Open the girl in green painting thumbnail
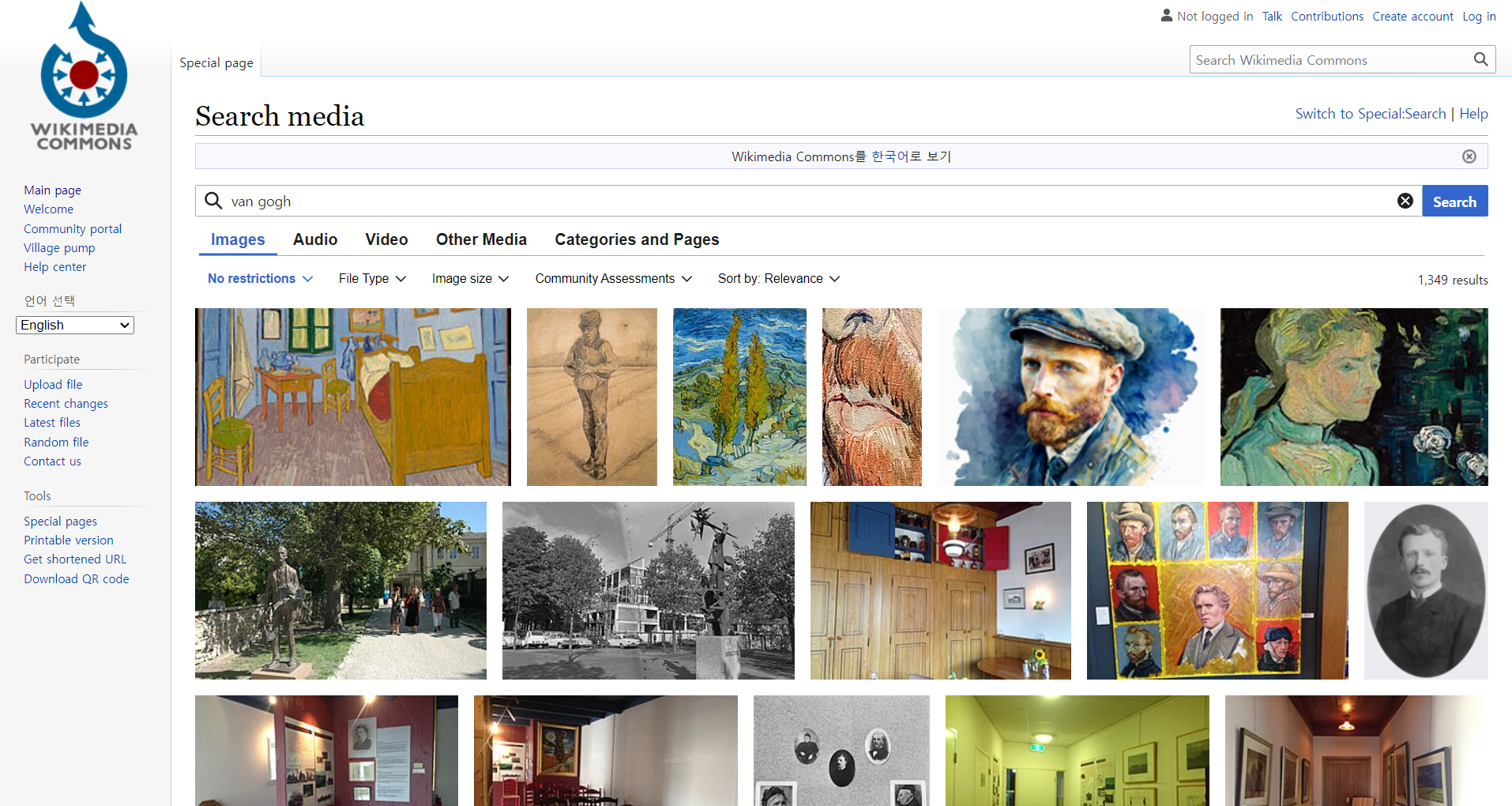The height and width of the screenshot is (806, 1512). [1354, 397]
